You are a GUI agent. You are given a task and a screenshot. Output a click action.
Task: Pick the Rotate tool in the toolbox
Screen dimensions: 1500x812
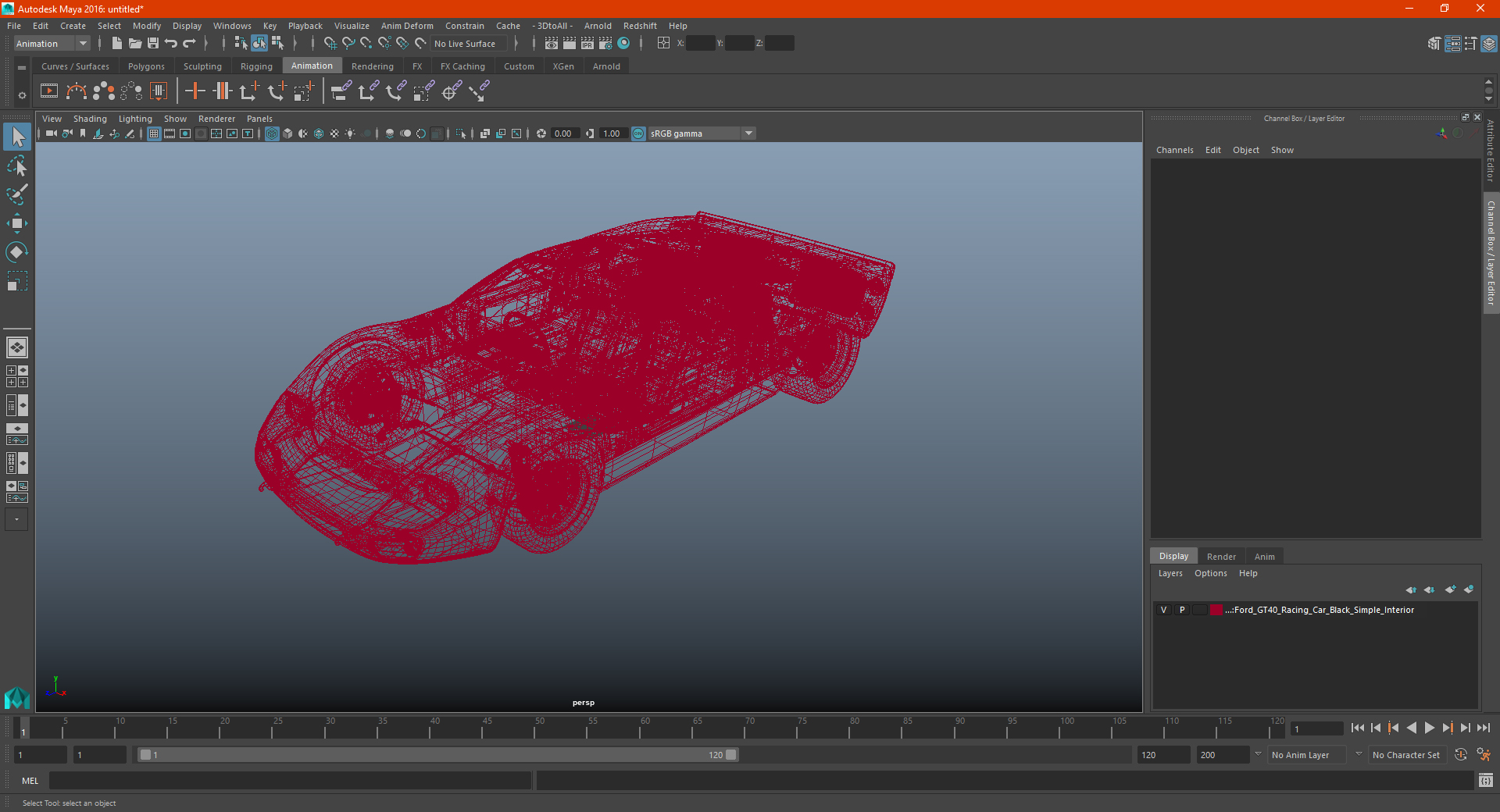pyautogui.click(x=17, y=251)
